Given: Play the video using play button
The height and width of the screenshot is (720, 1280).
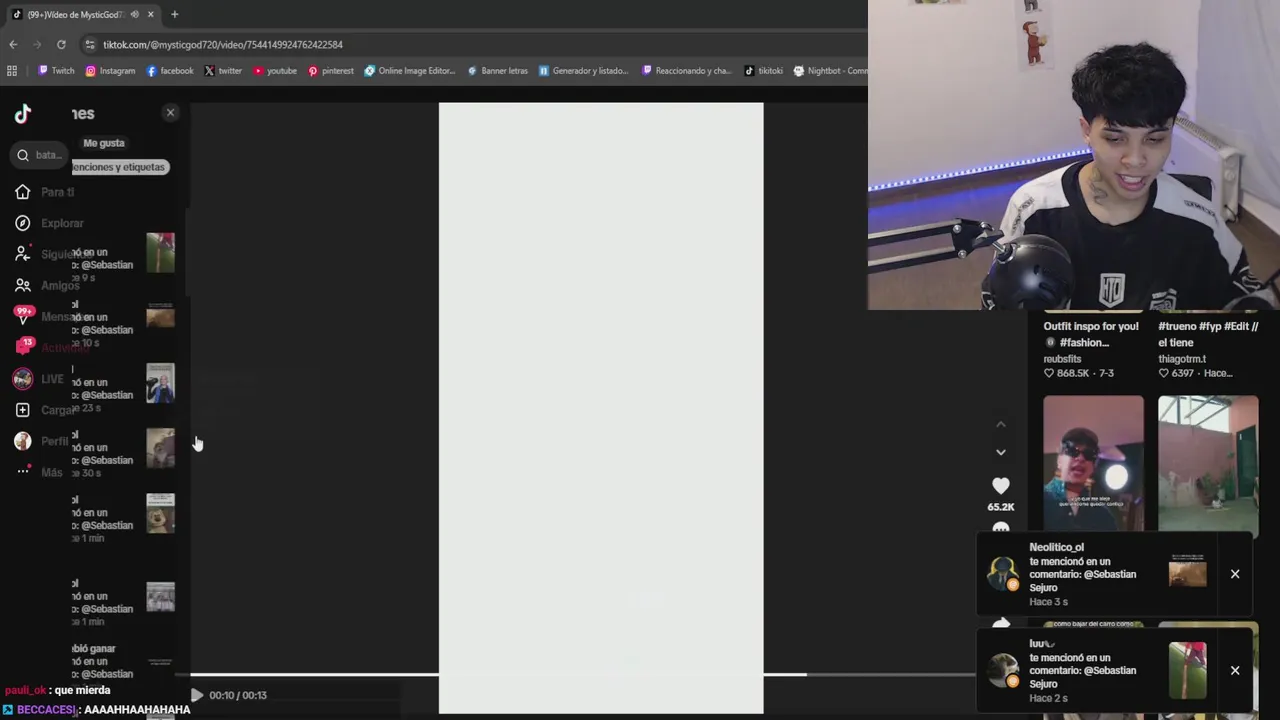Looking at the screenshot, I should pos(197,695).
